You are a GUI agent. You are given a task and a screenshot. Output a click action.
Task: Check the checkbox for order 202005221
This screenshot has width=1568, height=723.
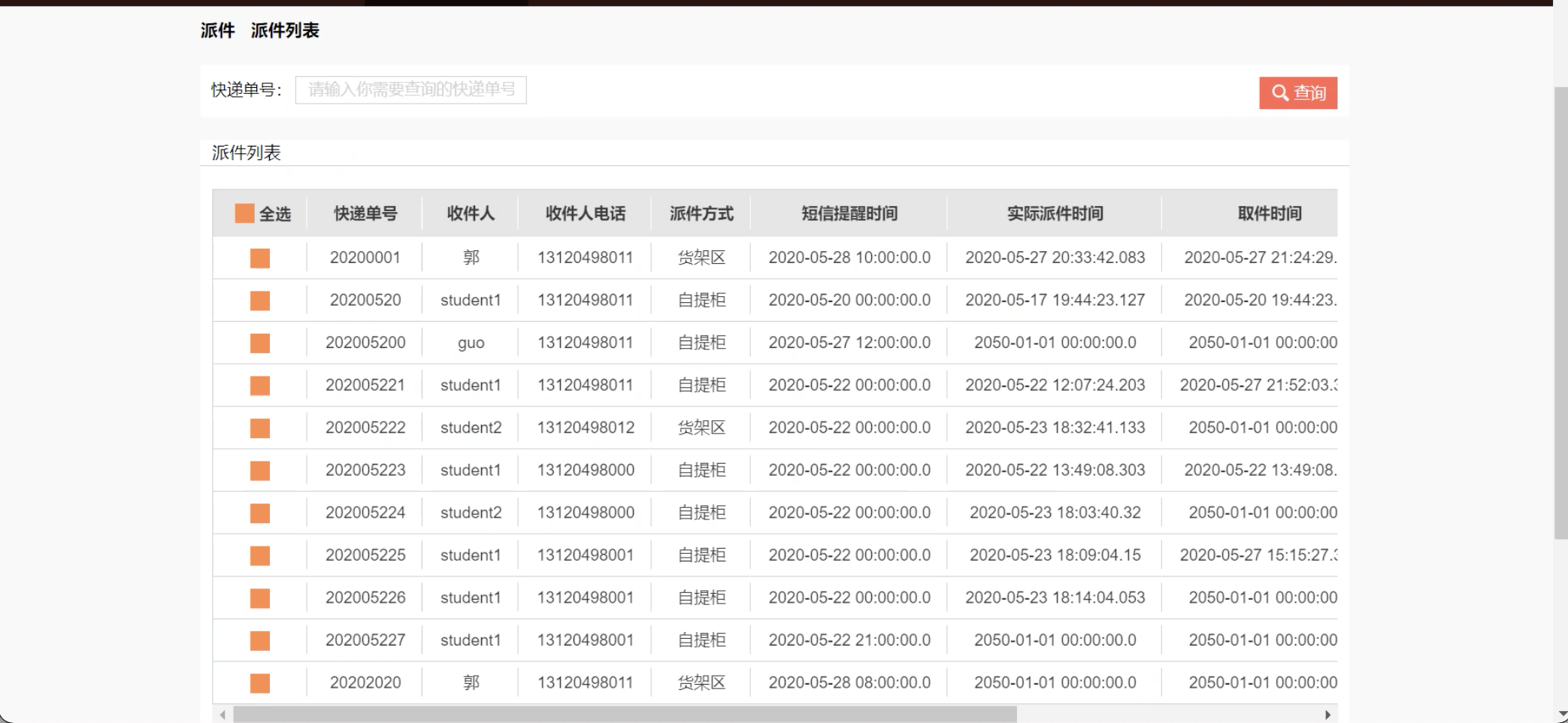coord(260,385)
